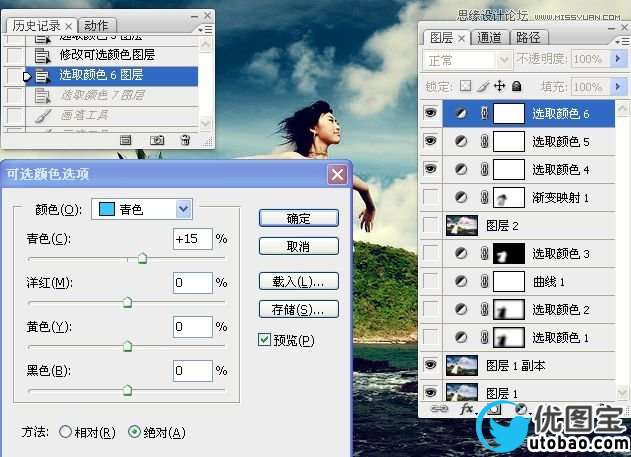Image resolution: width=631 pixels, height=457 pixels.
Task: Hide the 选取颜色 4 layer
Action: click(x=431, y=169)
